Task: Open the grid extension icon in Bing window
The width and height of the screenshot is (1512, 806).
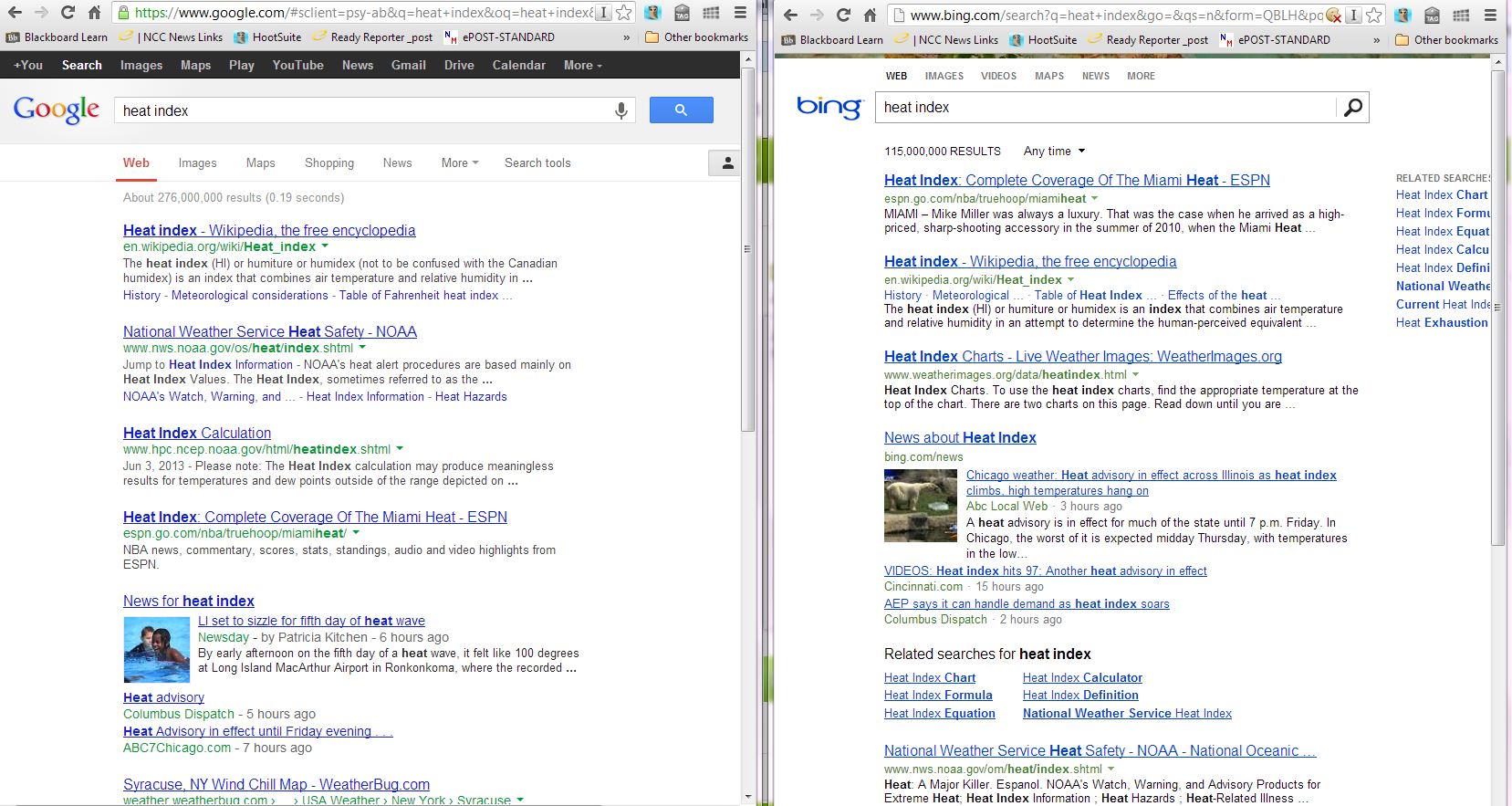Action: click(1461, 15)
